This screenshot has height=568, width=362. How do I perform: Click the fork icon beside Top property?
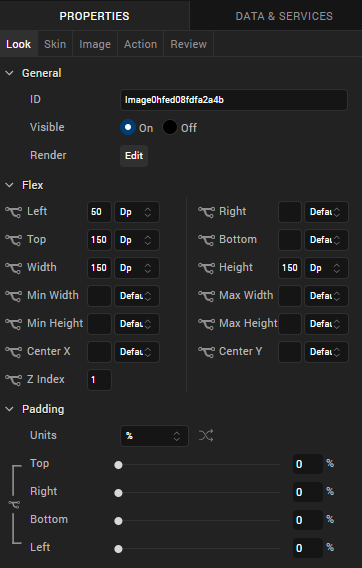coord(13,240)
